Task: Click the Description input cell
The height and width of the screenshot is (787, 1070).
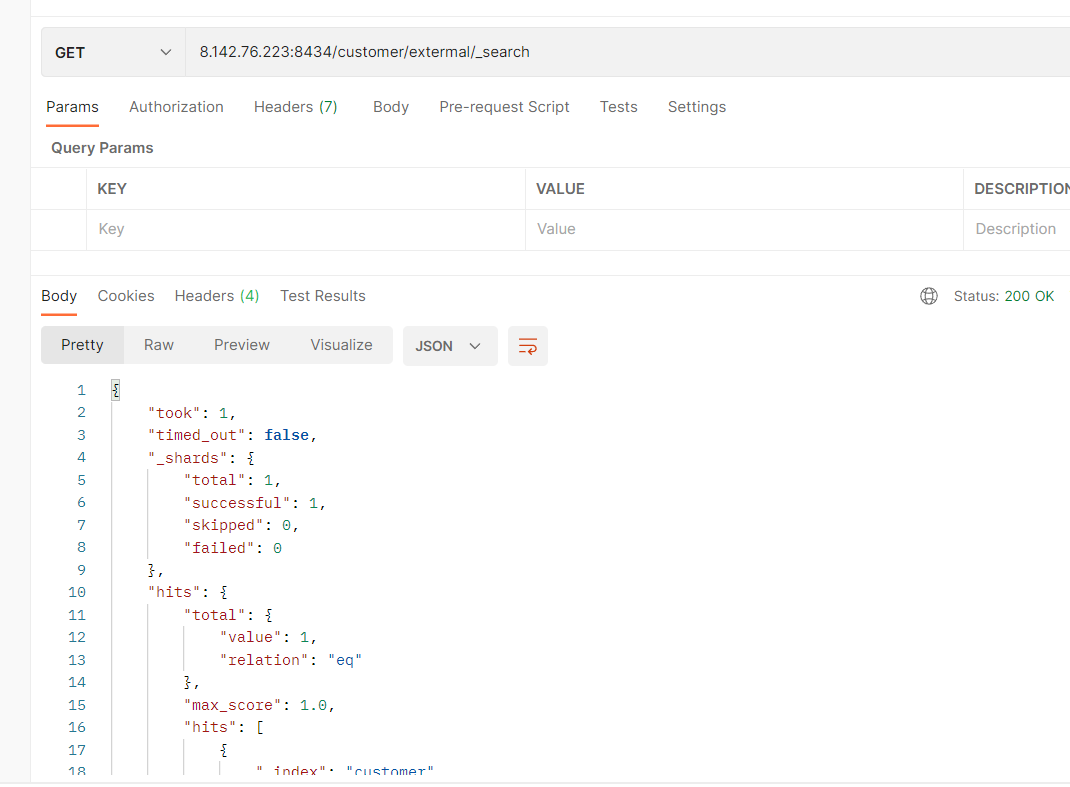Action: [x=1017, y=229]
